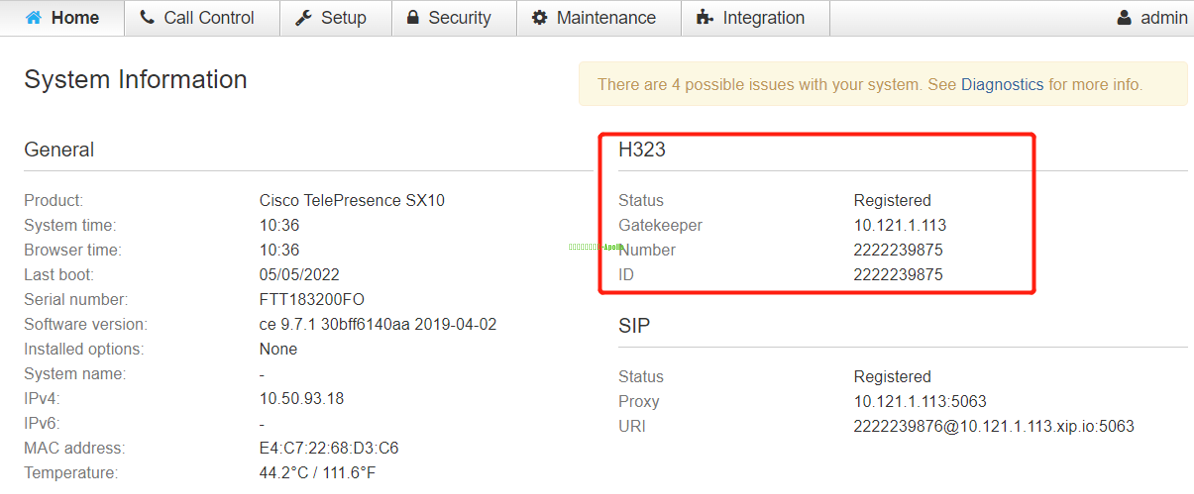Click the phone icon beside Call Control

point(148,18)
